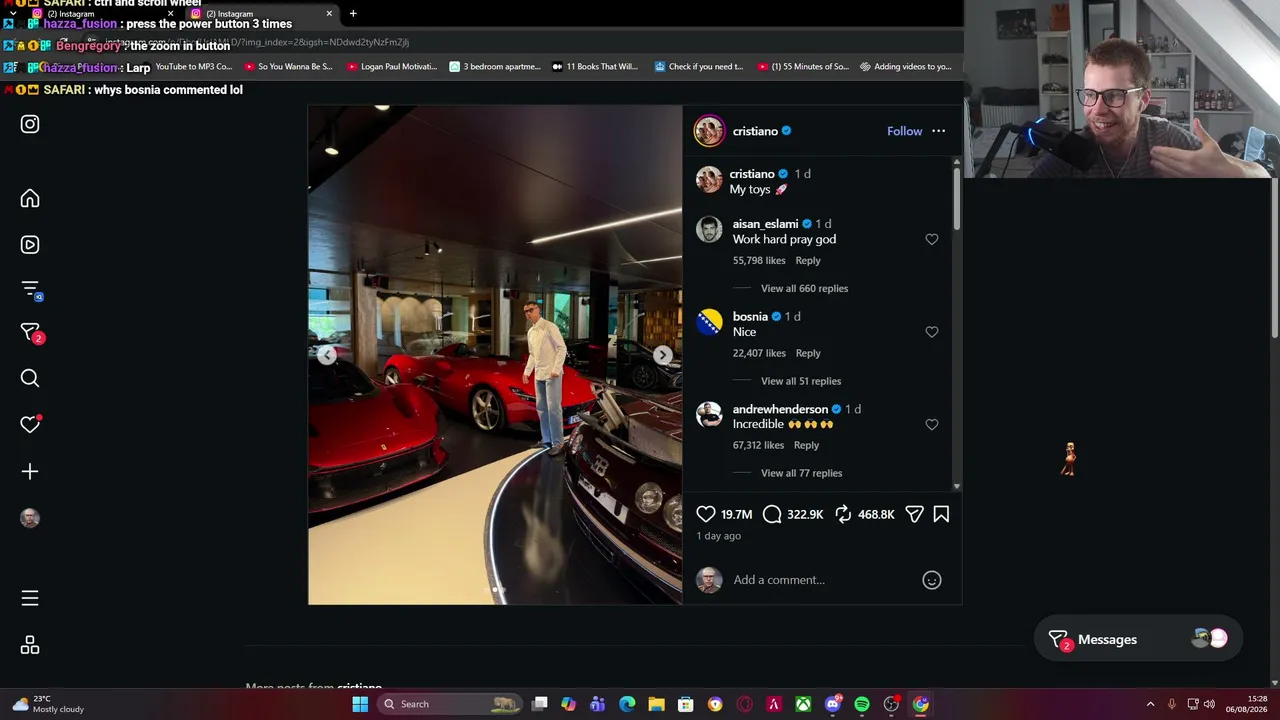Open aisan_eslami's profile from comment
Image resolution: width=1280 pixels, height=720 pixels.
(x=765, y=224)
